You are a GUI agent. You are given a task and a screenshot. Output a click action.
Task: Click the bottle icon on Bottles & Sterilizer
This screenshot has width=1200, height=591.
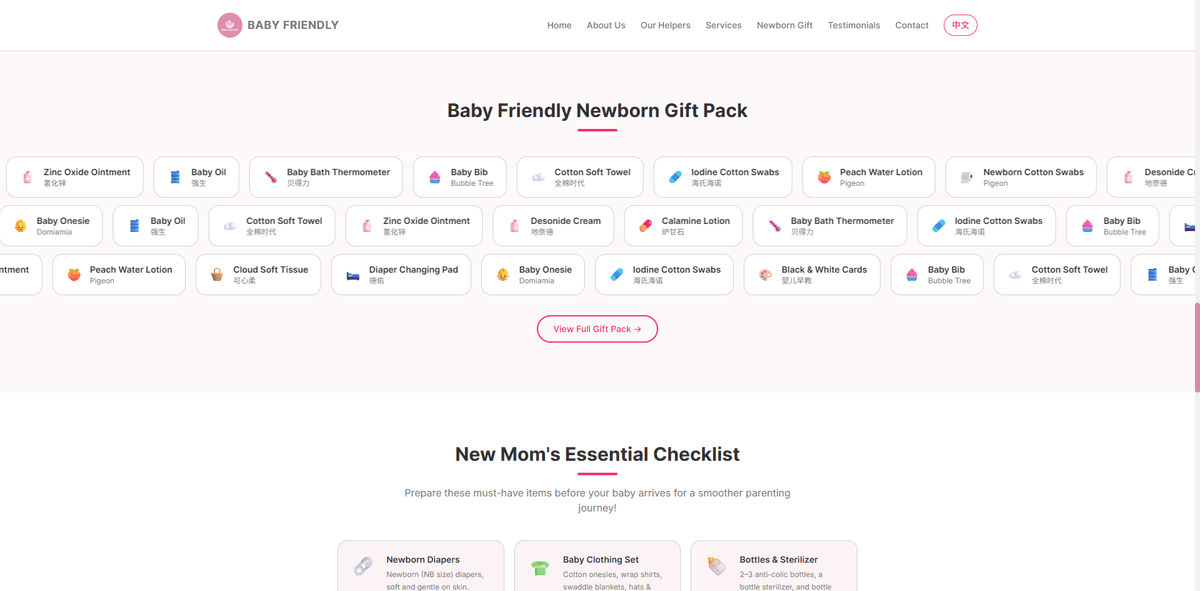[x=716, y=566]
